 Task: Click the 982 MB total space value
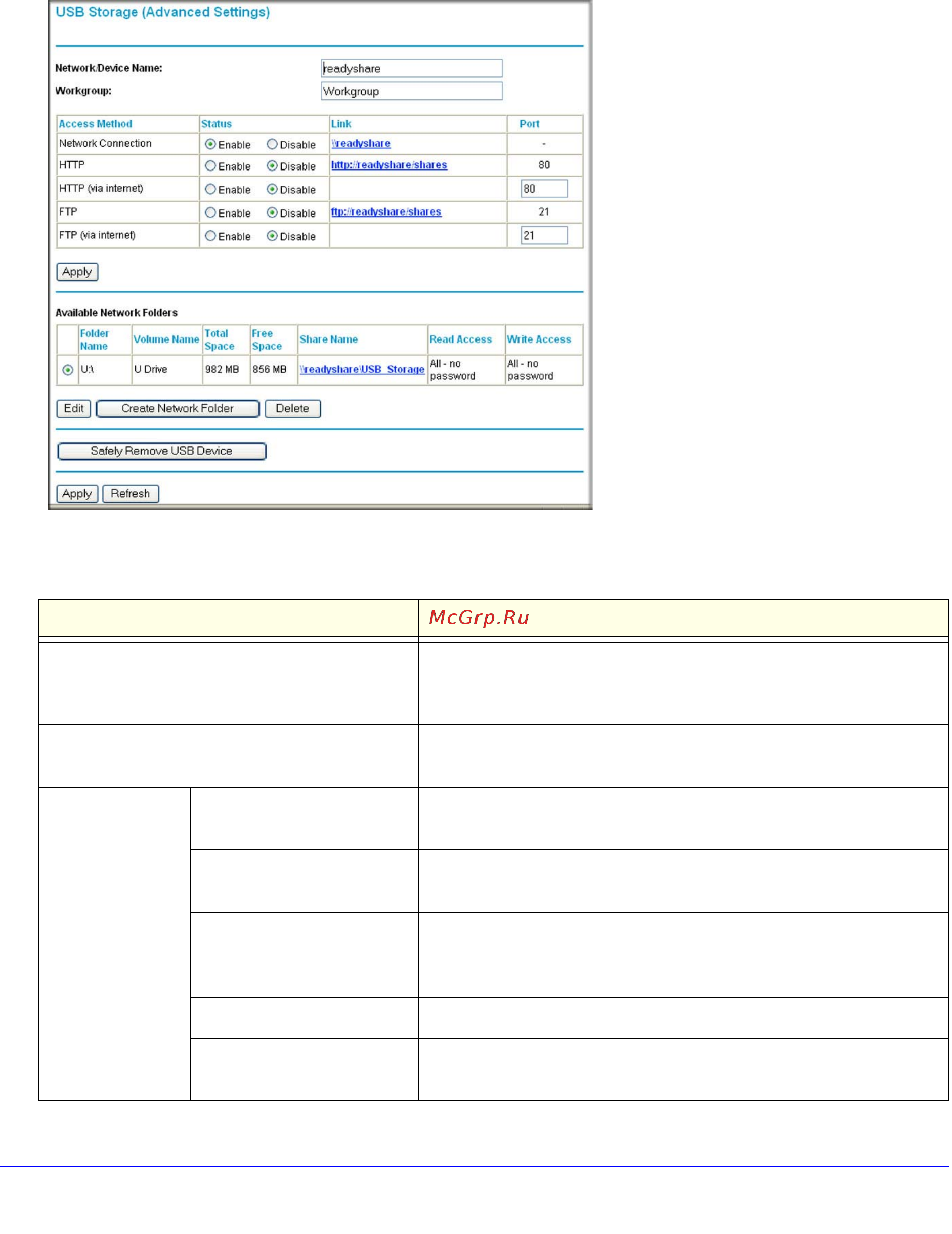(222, 369)
